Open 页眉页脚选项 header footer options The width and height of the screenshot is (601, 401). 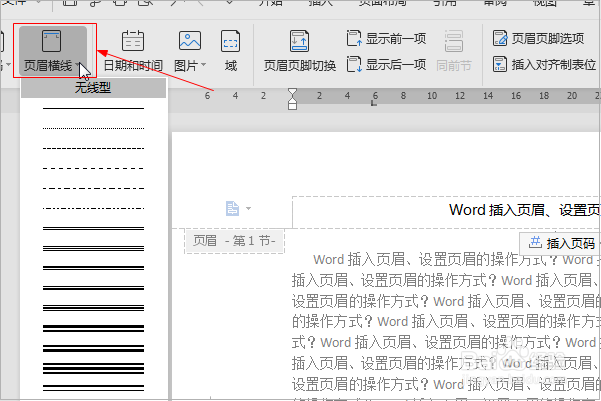point(538,38)
